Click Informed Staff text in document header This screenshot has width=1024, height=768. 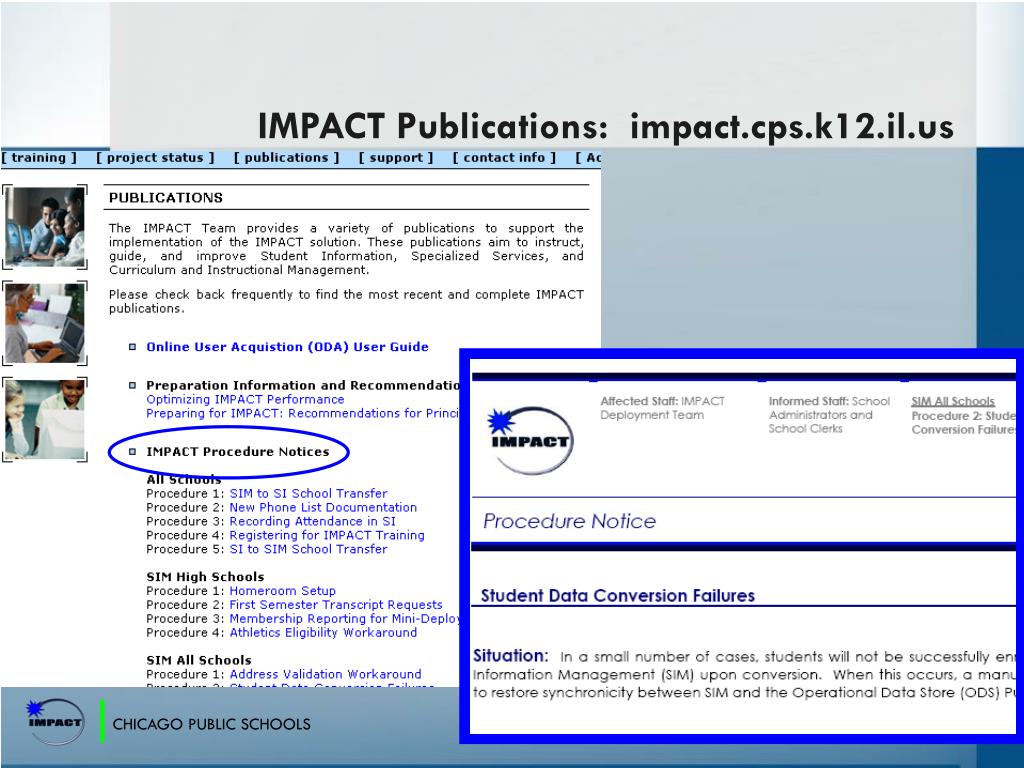(829, 415)
